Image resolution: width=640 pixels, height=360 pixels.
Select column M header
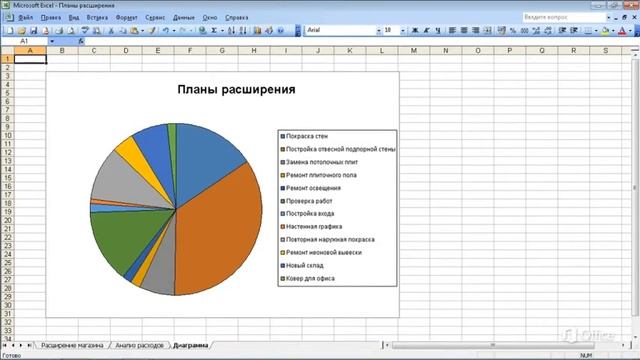click(x=413, y=51)
